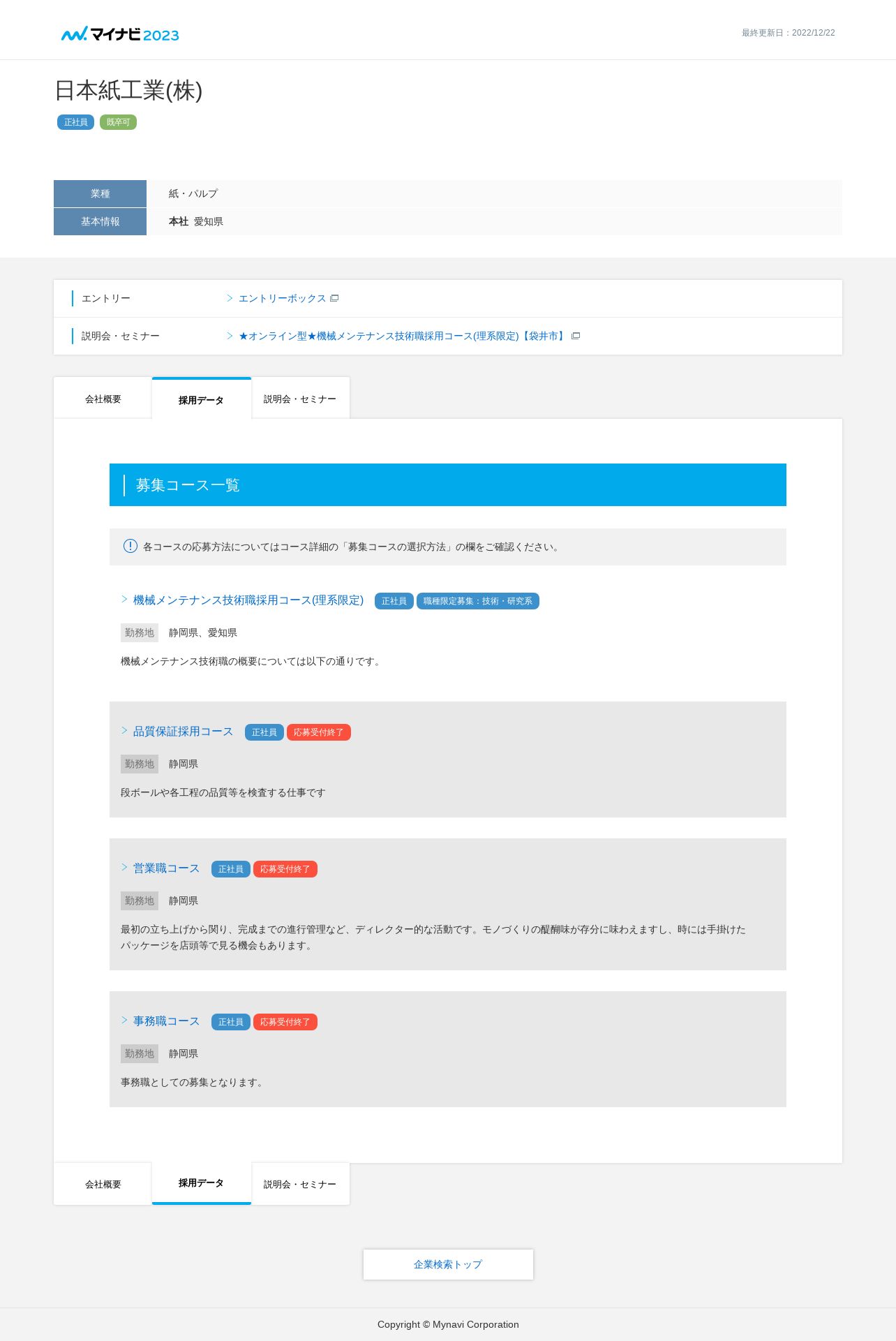The height and width of the screenshot is (1341, 896).
Task: Click the マイナビ2023 logo
Action: click(120, 34)
